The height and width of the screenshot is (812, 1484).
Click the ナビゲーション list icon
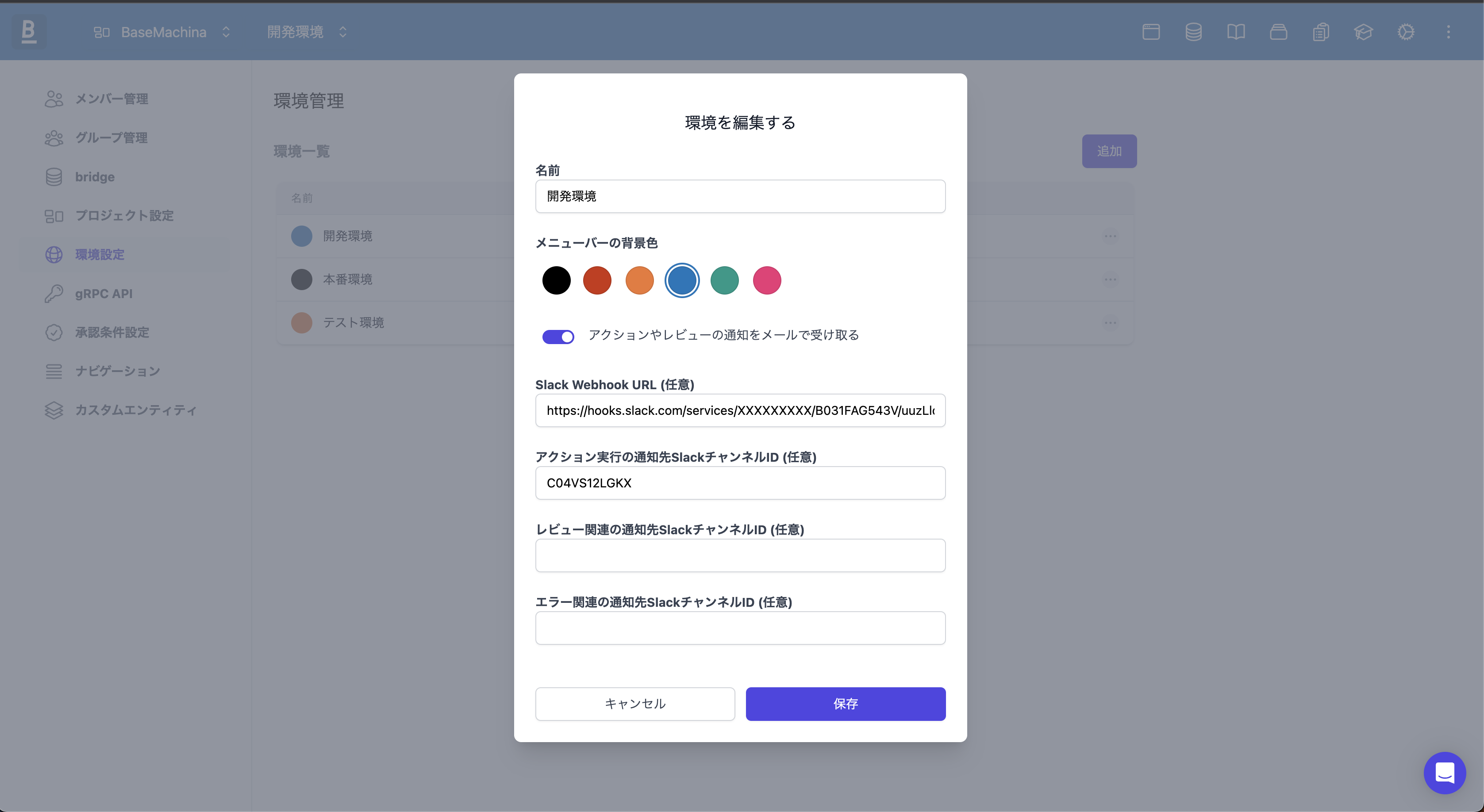[x=54, y=372]
